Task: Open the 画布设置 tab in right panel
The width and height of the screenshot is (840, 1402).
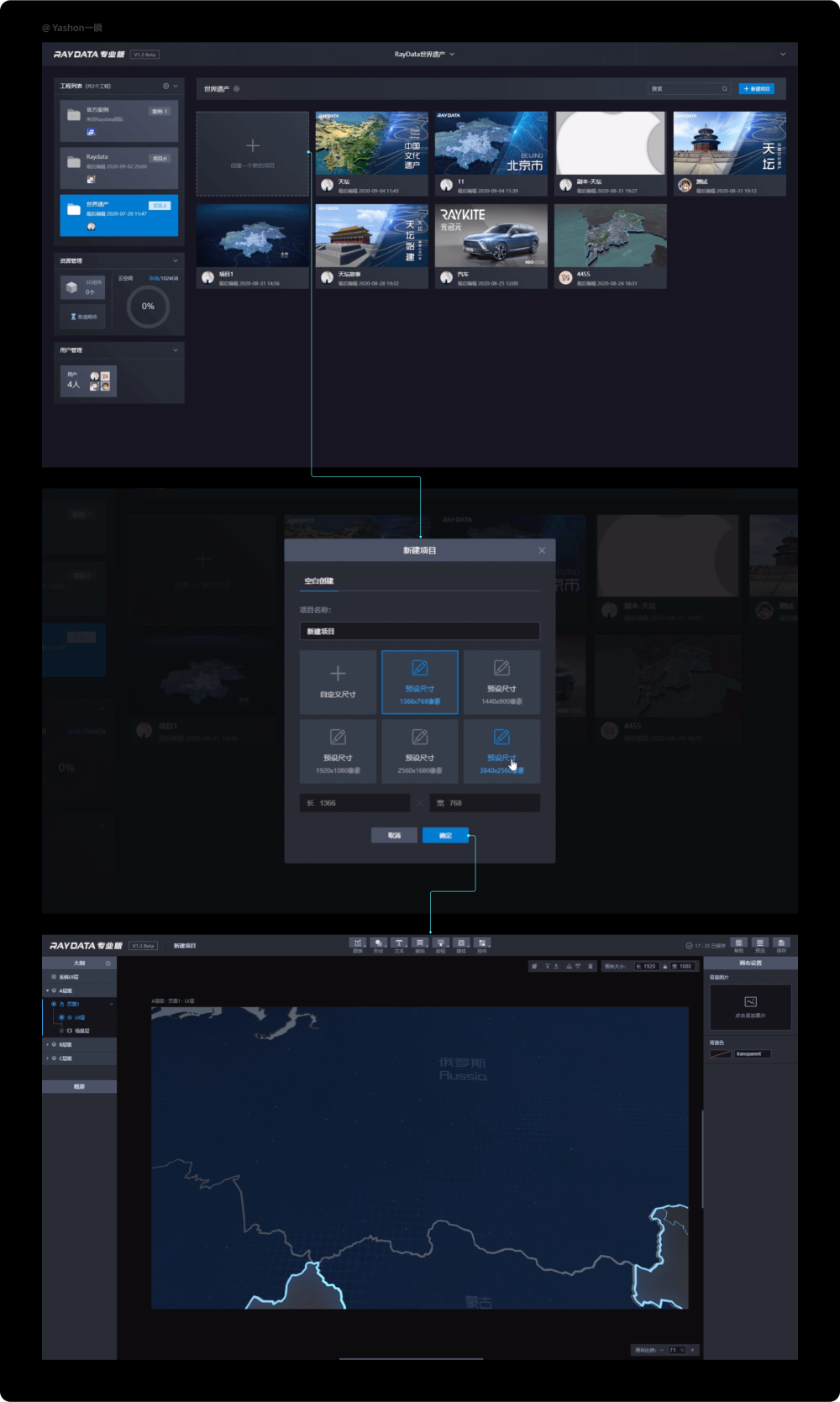Action: 750,963
